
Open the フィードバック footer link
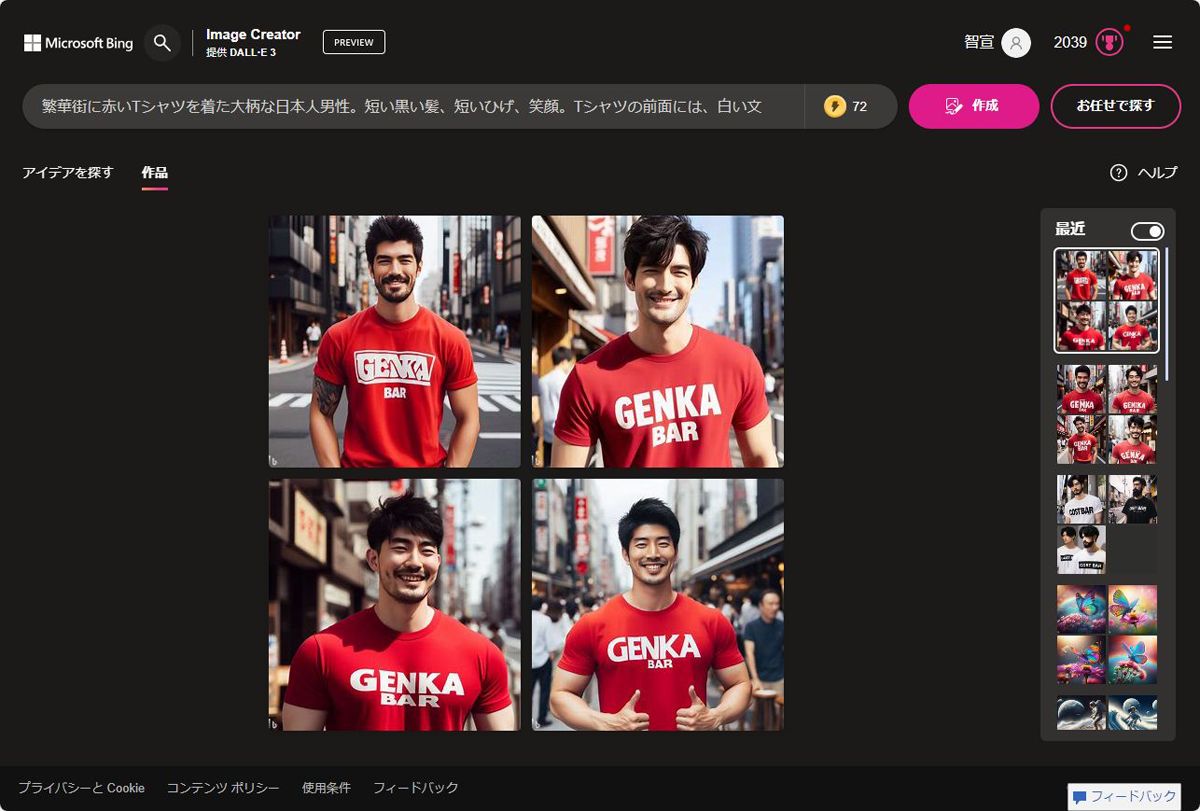tap(415, 788)
